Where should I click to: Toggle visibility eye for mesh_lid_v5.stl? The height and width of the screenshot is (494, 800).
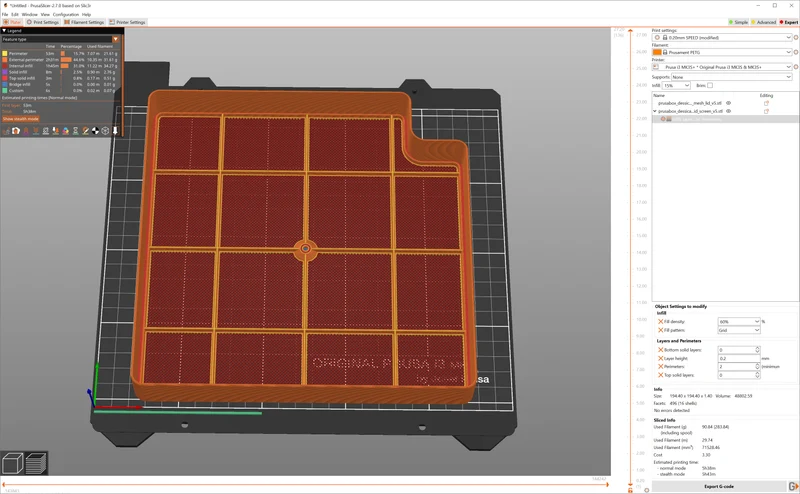tap(729, 103)
